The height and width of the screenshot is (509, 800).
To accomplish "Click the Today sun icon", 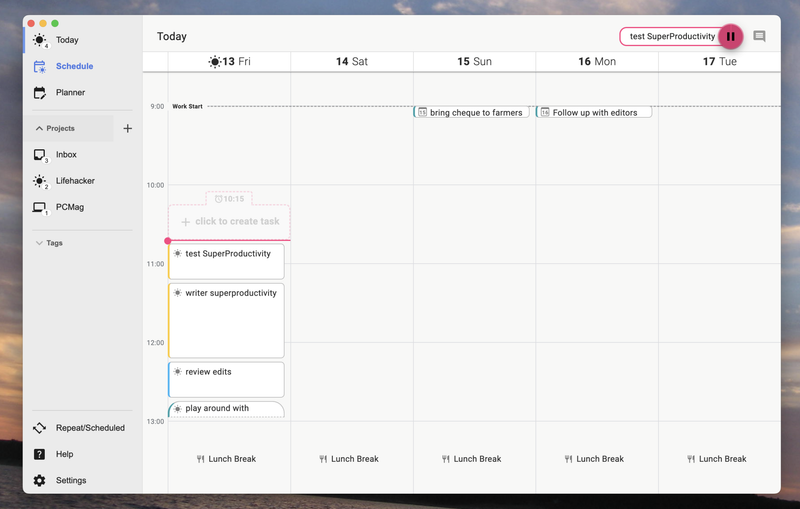I will click(x=39, y=40).
